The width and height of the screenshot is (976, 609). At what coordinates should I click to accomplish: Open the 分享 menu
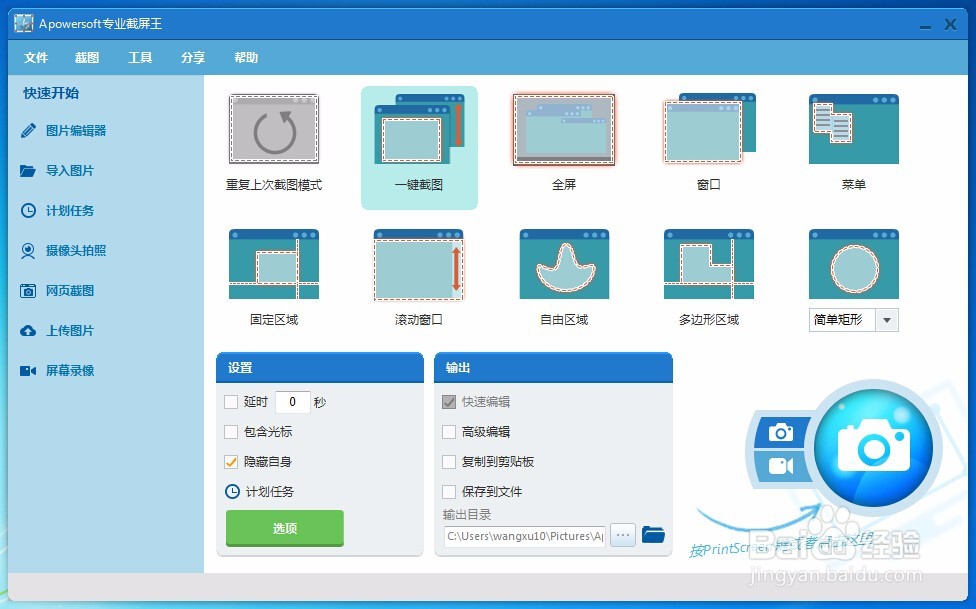(191, 57)
